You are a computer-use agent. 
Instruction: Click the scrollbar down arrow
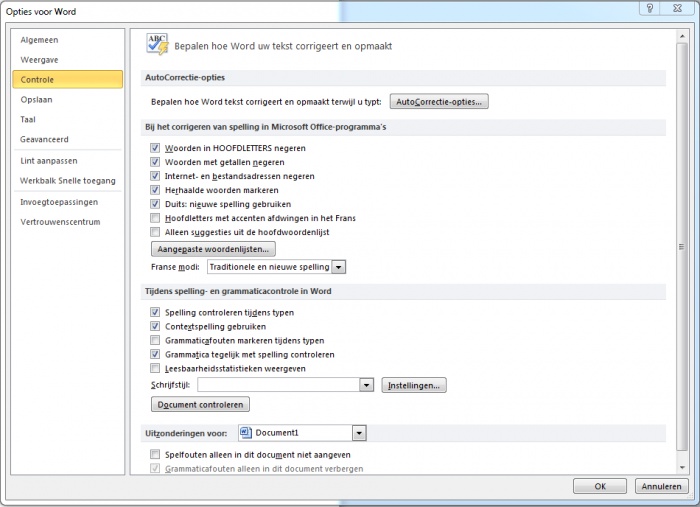(x=682, y=467)
